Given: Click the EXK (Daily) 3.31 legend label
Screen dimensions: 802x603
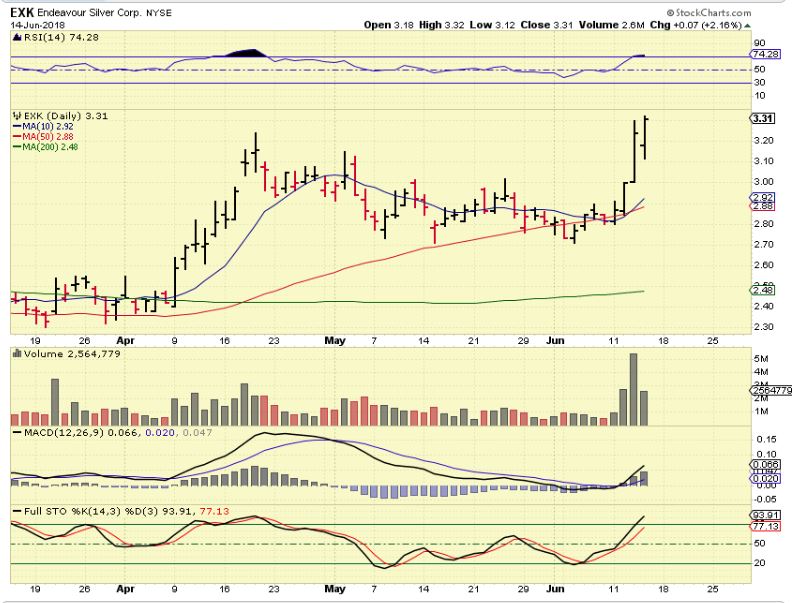Looking at the screenshot, I should pos(66,116).
